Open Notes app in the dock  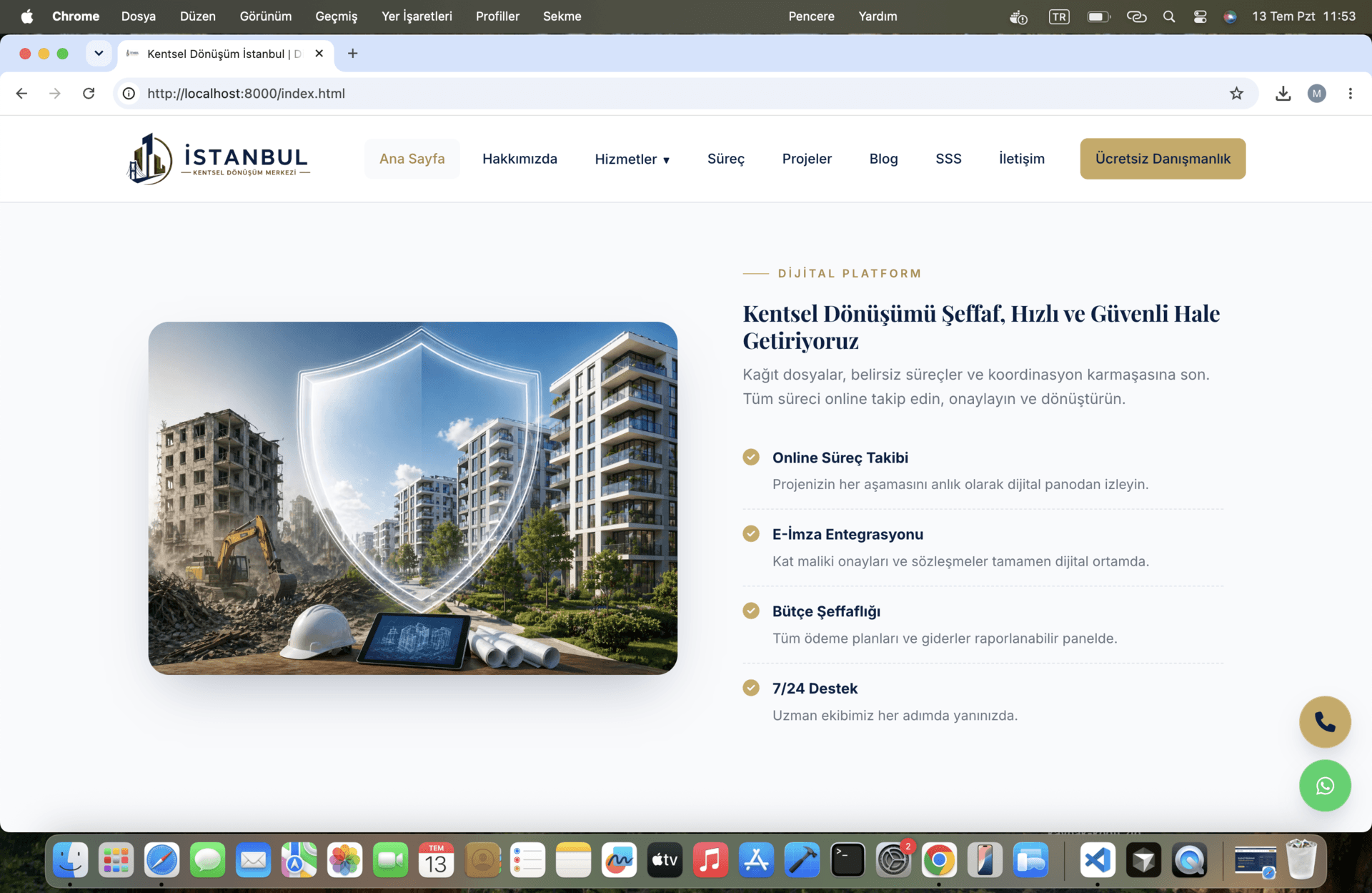573,860
